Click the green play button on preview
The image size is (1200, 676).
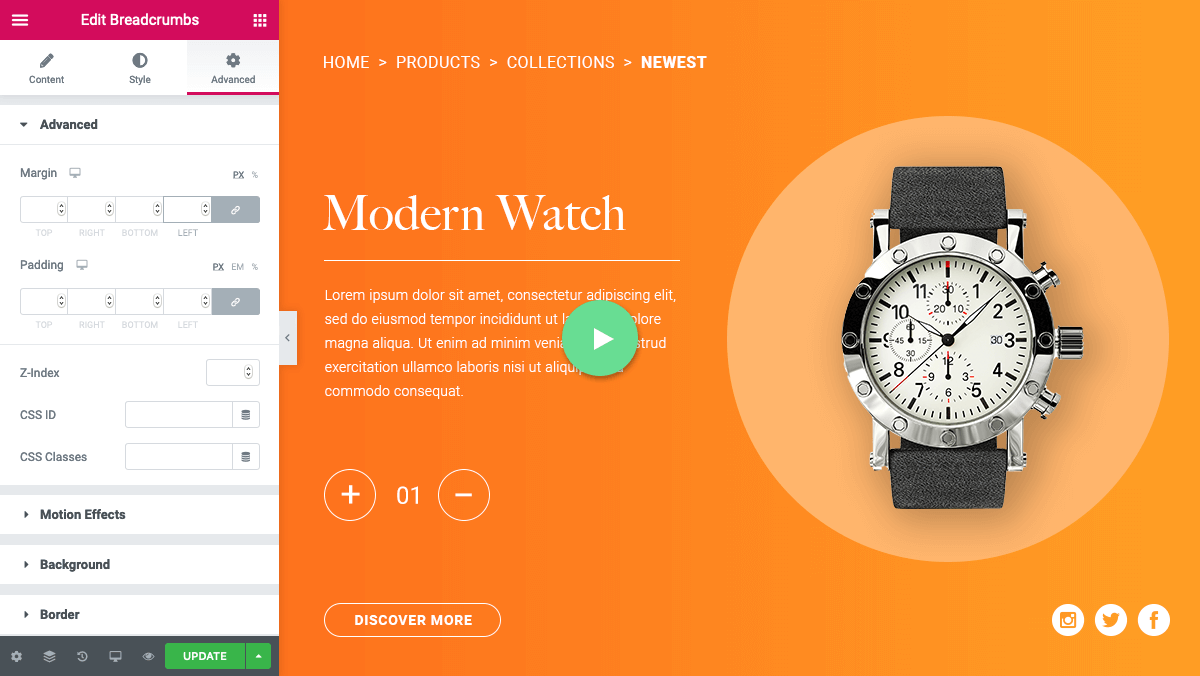pos(600,339)
